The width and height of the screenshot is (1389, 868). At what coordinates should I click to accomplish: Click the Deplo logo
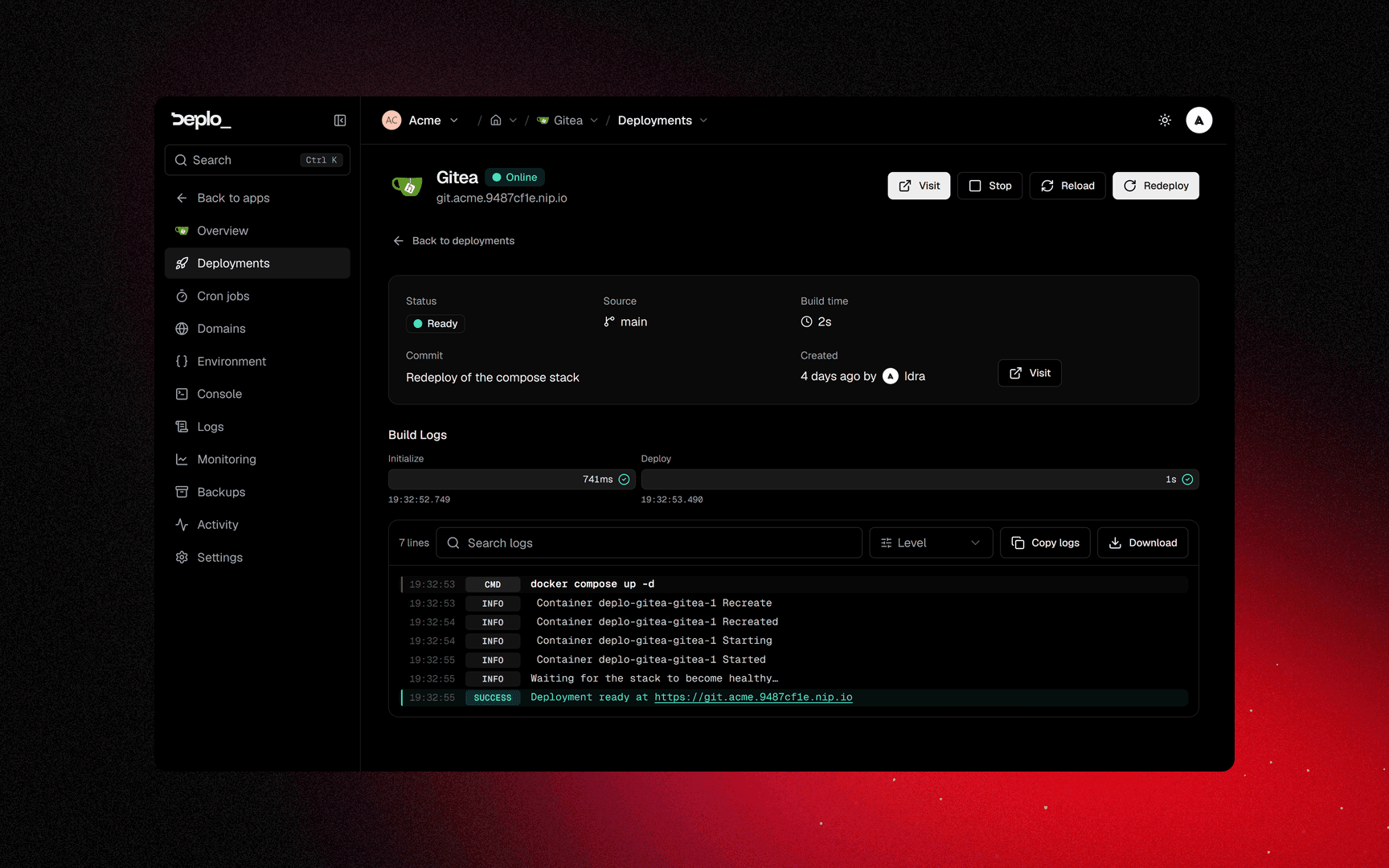[x=201, y=120]
